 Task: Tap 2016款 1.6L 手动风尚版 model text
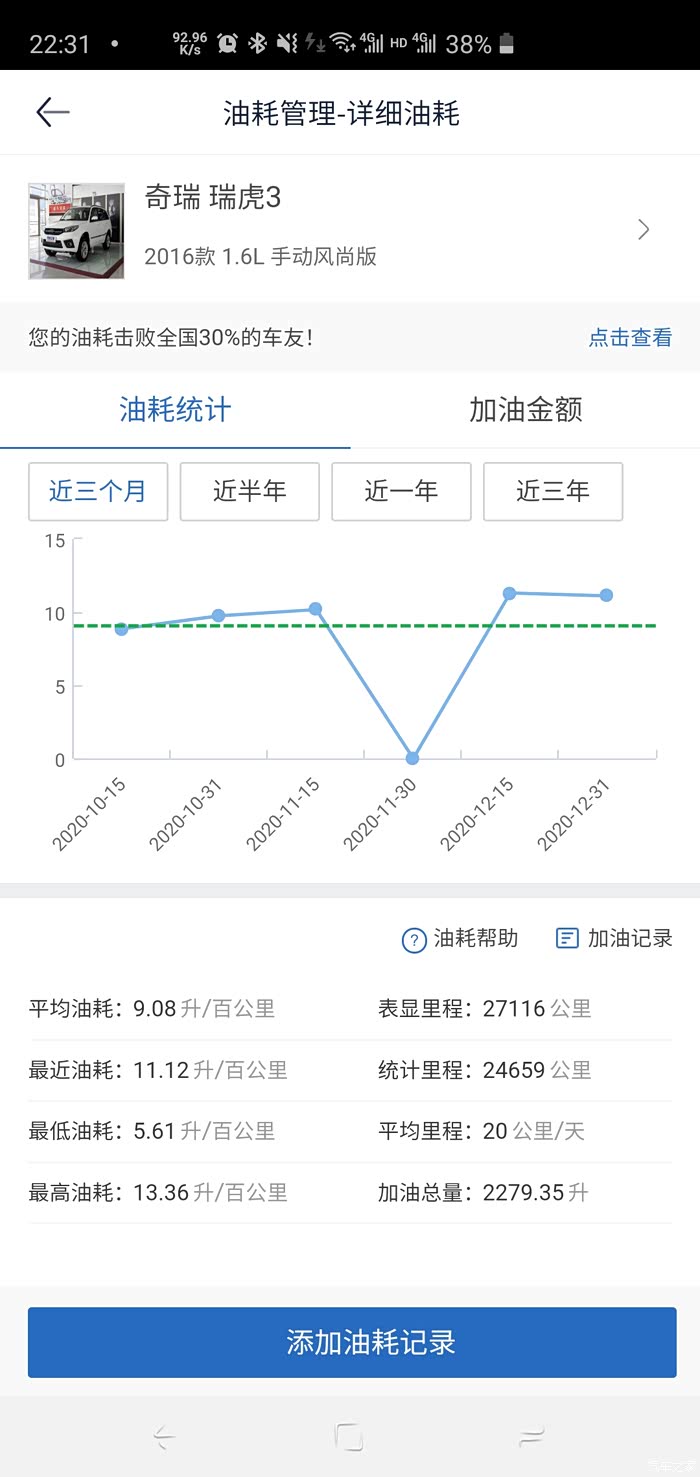tap(261, 256)
